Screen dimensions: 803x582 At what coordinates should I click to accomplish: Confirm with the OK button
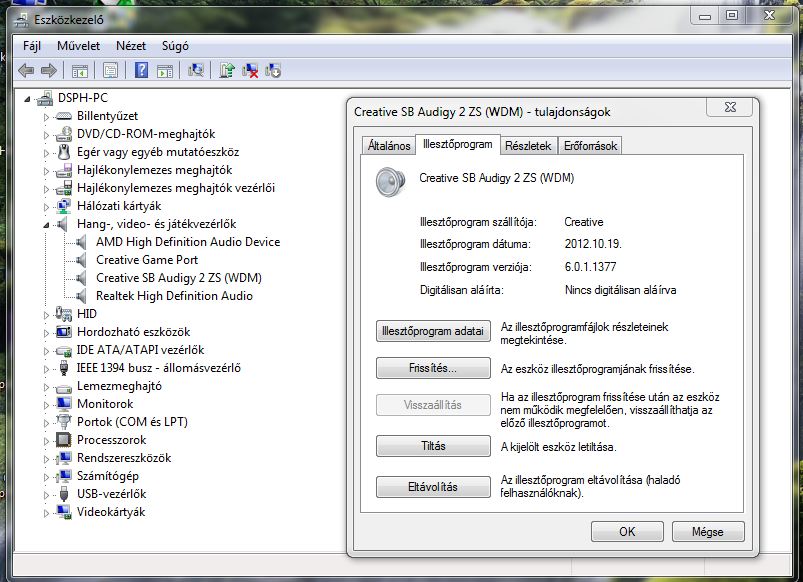627,531
